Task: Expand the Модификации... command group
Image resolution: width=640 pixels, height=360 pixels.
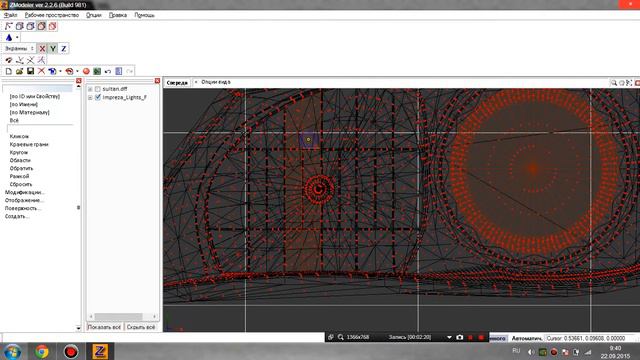Action: 24,192
